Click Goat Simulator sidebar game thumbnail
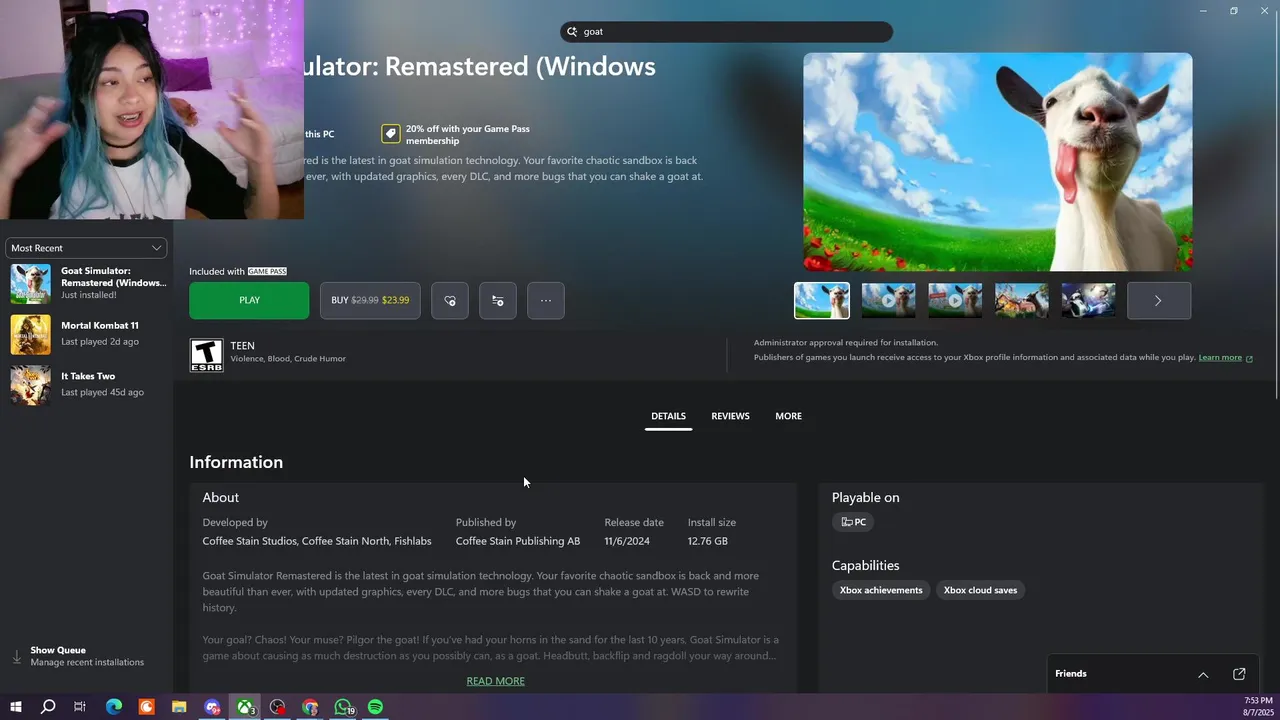This screenshot has height=720, width=1280. (x=30, y=284)
